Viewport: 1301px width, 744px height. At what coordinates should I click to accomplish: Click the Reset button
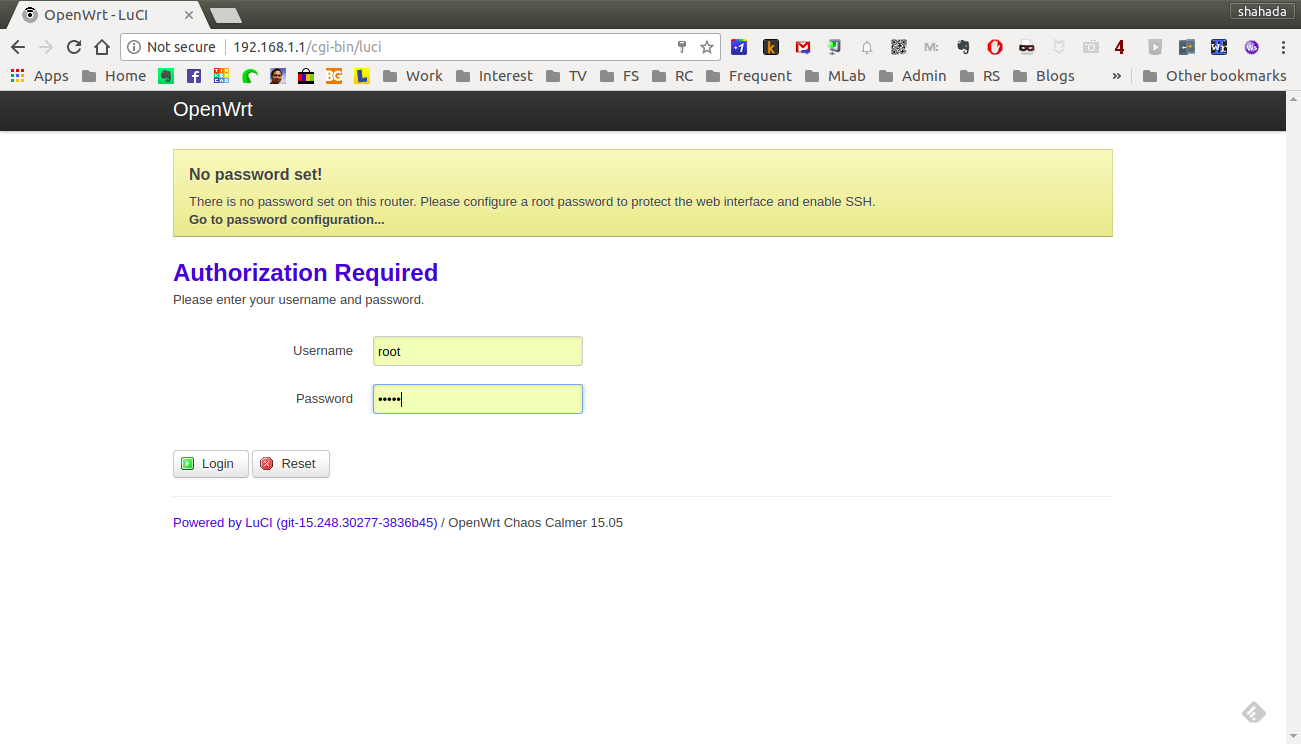(291, 464)
